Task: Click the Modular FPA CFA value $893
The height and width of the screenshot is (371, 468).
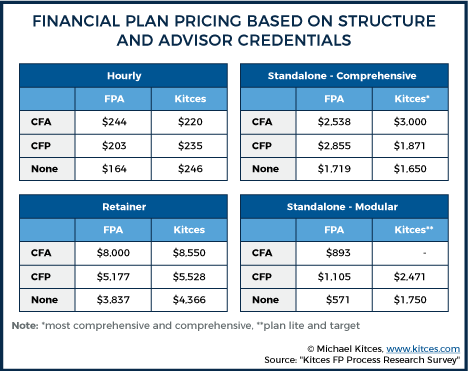Action: click(x=338, y=253)
